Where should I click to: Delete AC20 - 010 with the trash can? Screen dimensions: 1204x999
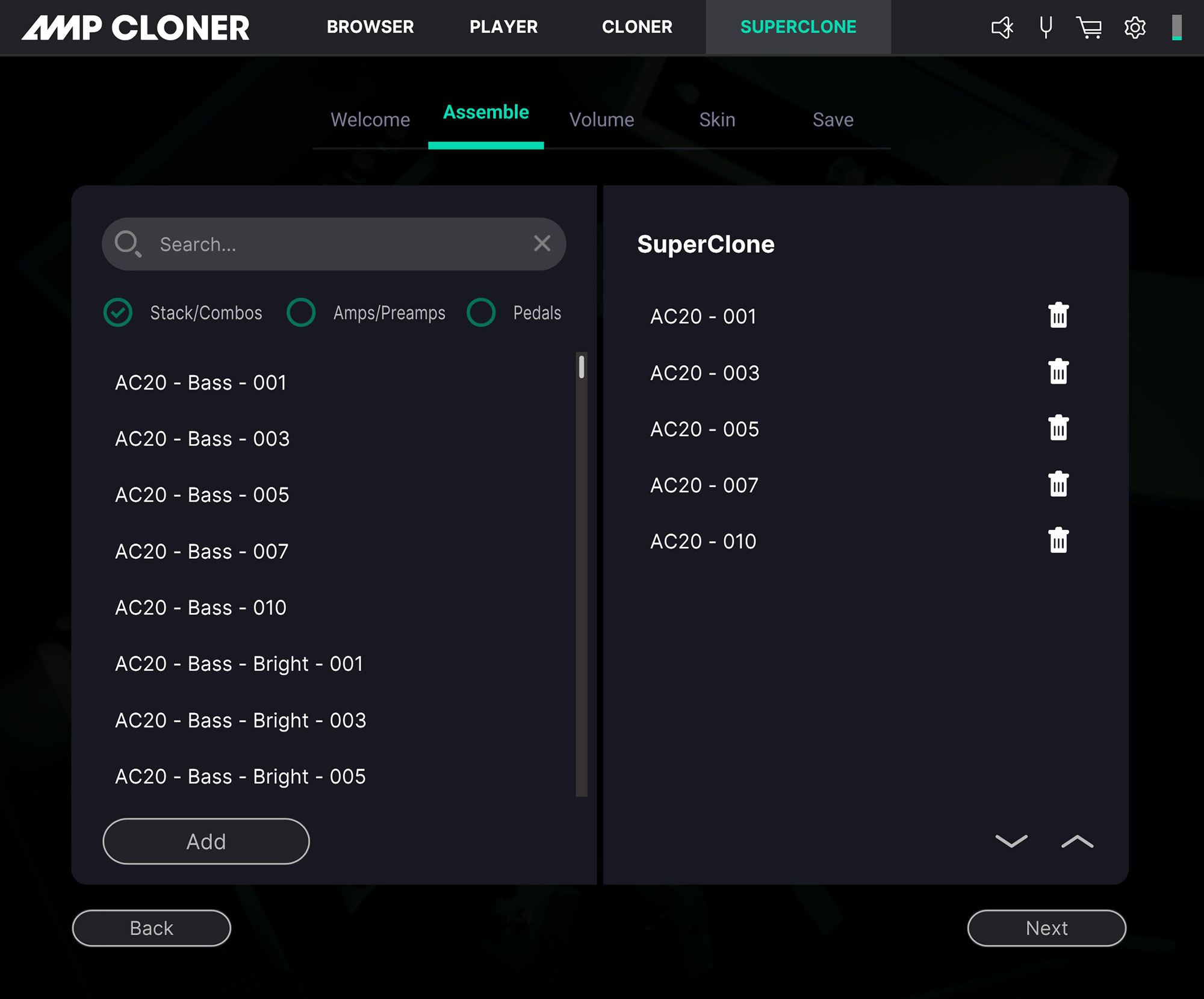click(x=1058, y=540)
